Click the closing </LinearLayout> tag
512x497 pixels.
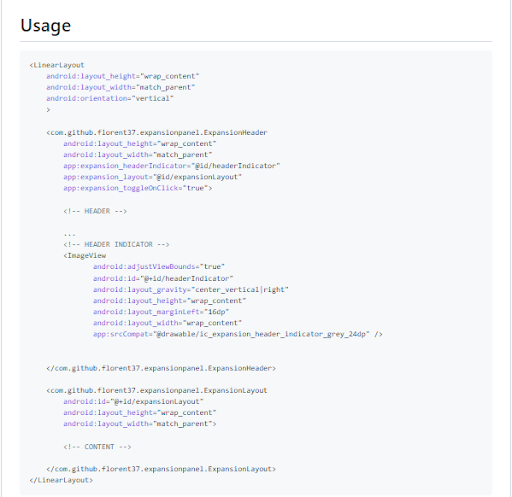click(x=61, y=480)
